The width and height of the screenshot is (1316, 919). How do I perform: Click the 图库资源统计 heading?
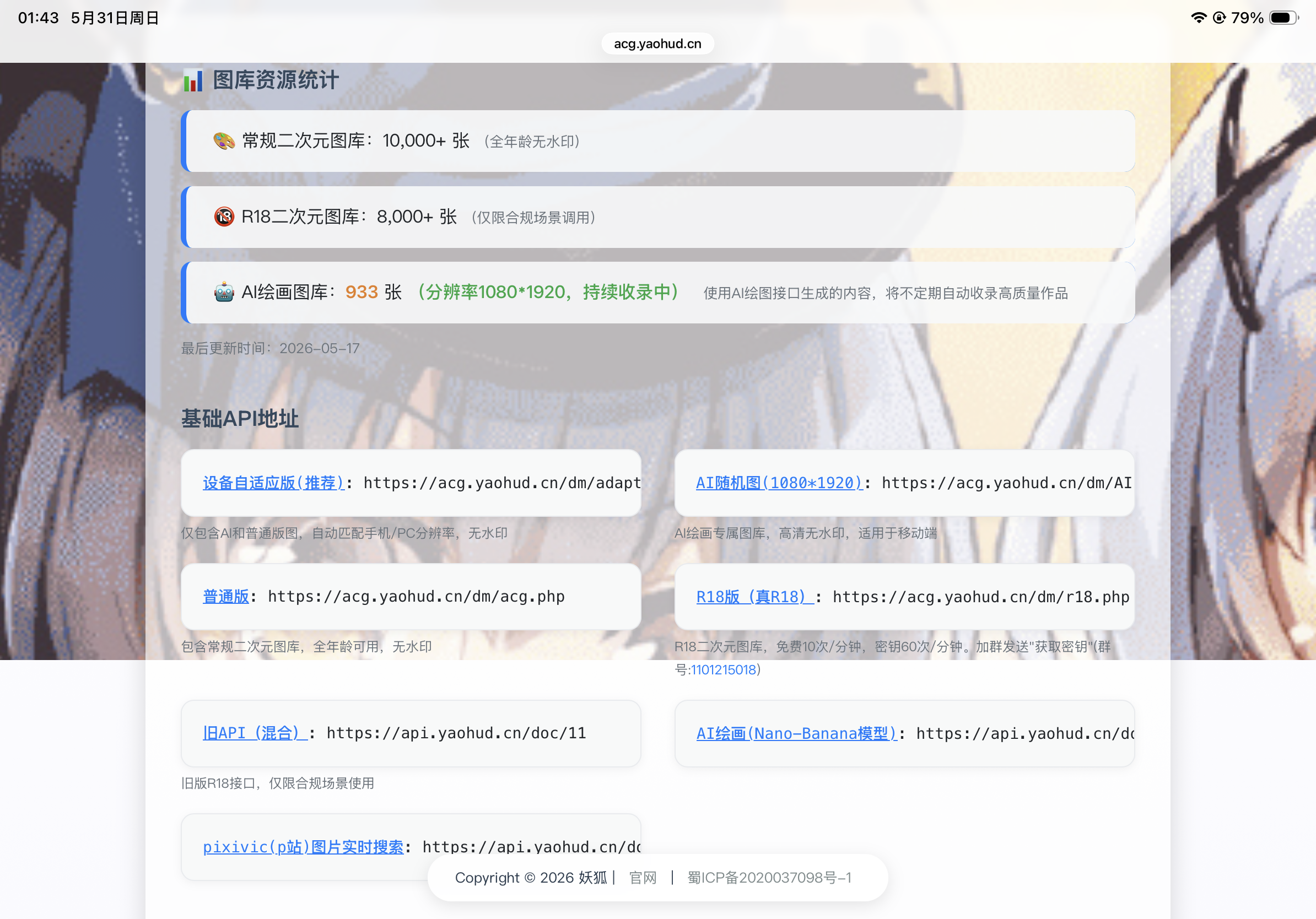pos(276,80)
